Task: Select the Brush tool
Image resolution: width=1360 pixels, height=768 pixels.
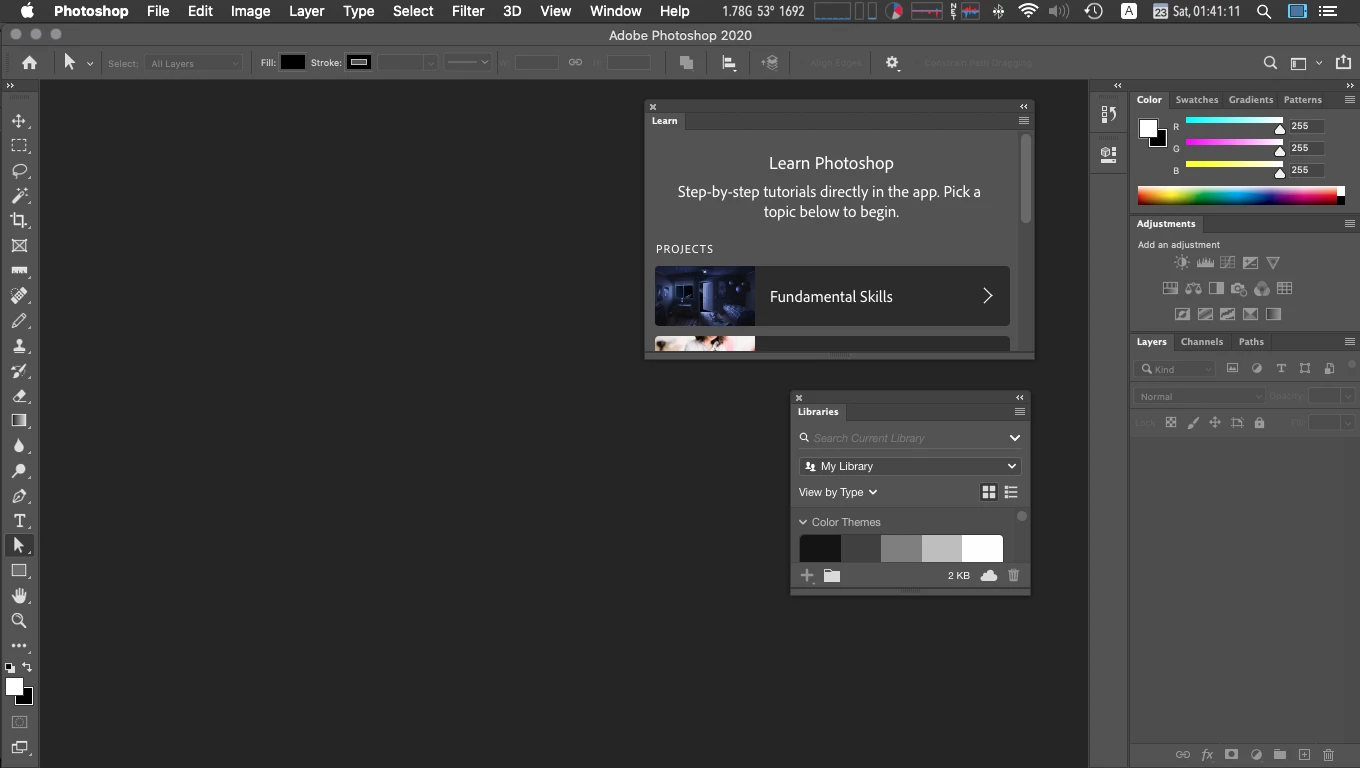Action: (x=19, y=321)
